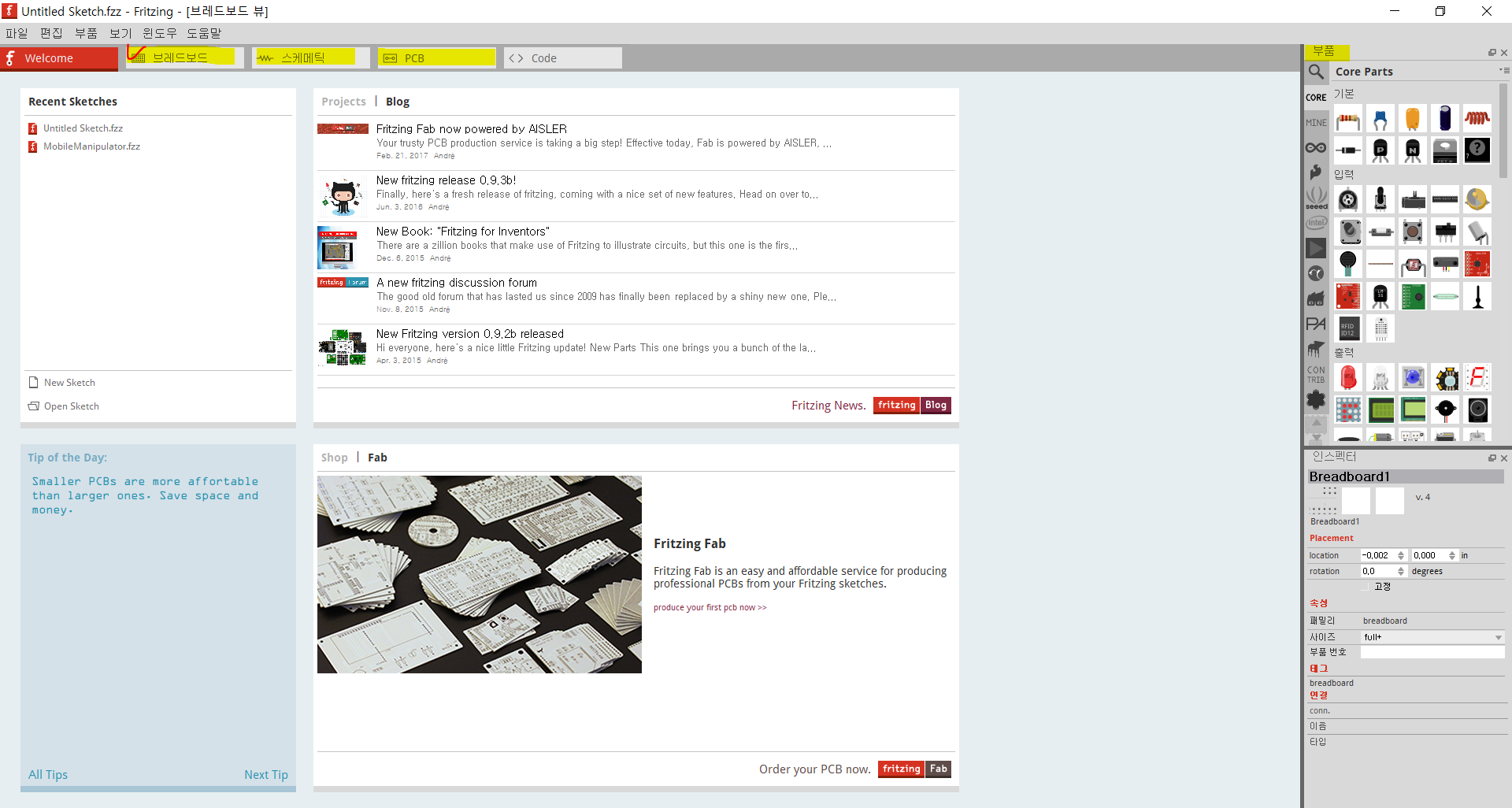
Task: Open 'A new fritzing discussion forum' post
Action: (x=457, y=283)
